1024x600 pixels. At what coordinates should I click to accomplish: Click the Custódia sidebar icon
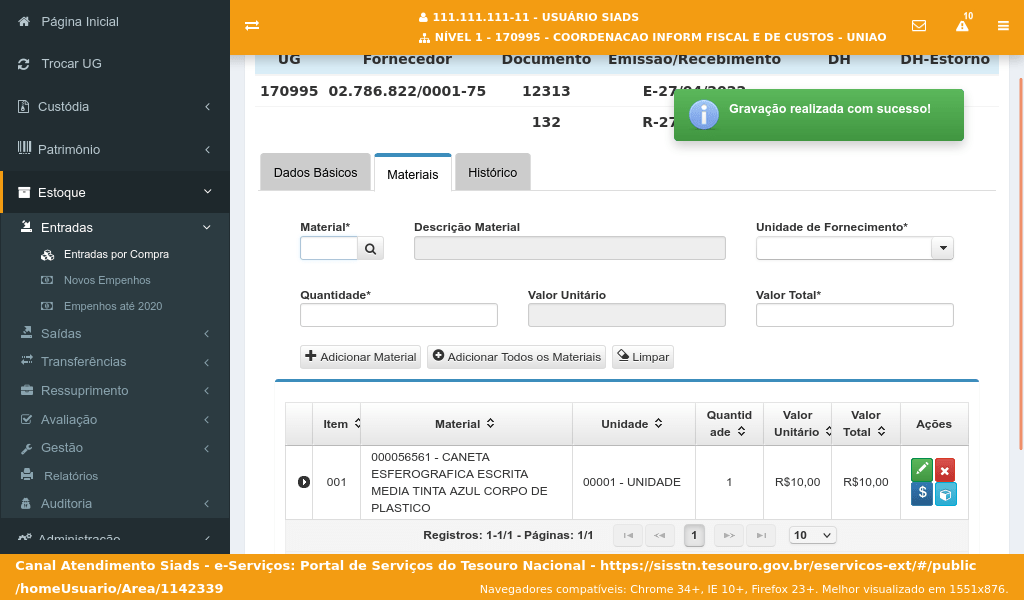pyautogui.click(x=24, y=106)
